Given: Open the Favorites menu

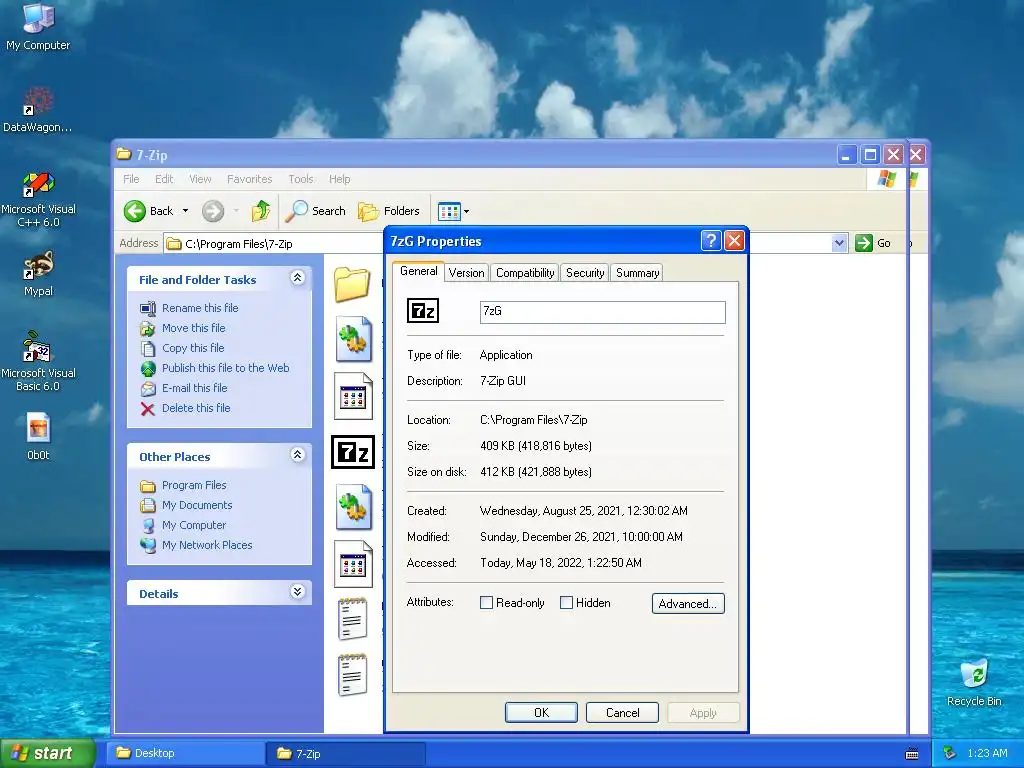Looking at the screenshot, I should coord(249,179).
